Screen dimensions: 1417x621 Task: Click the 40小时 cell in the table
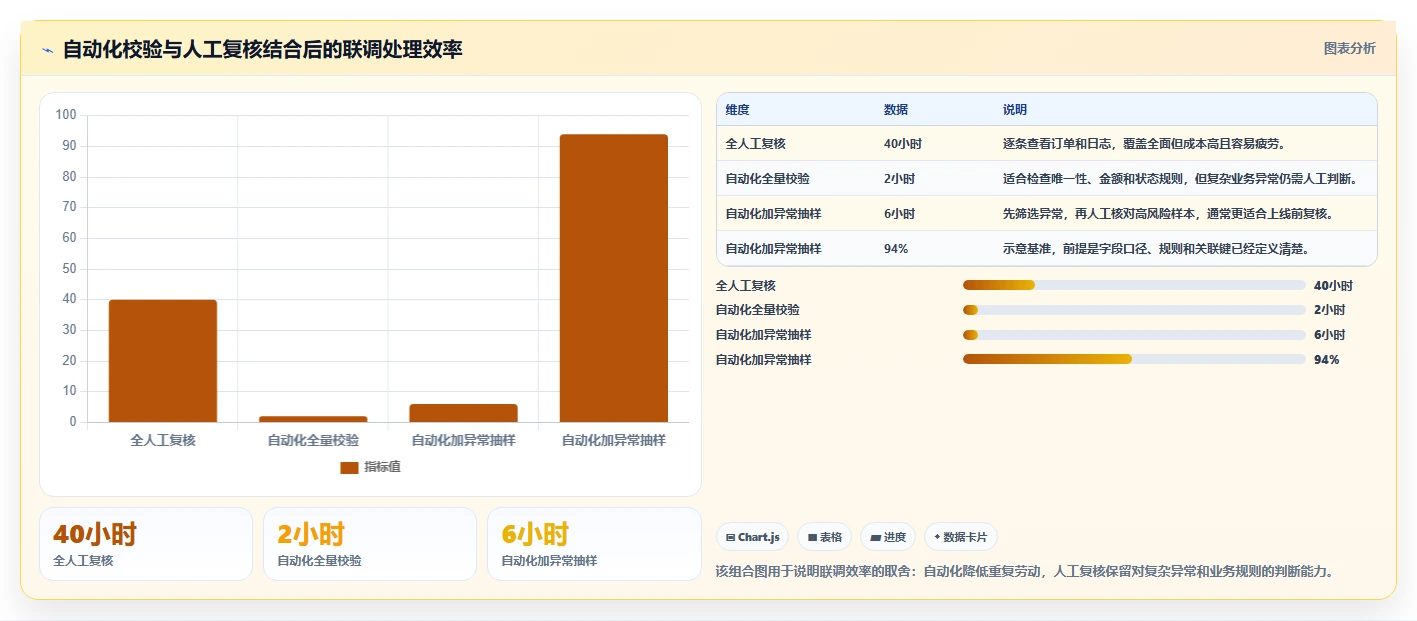(x=903, y=144)
